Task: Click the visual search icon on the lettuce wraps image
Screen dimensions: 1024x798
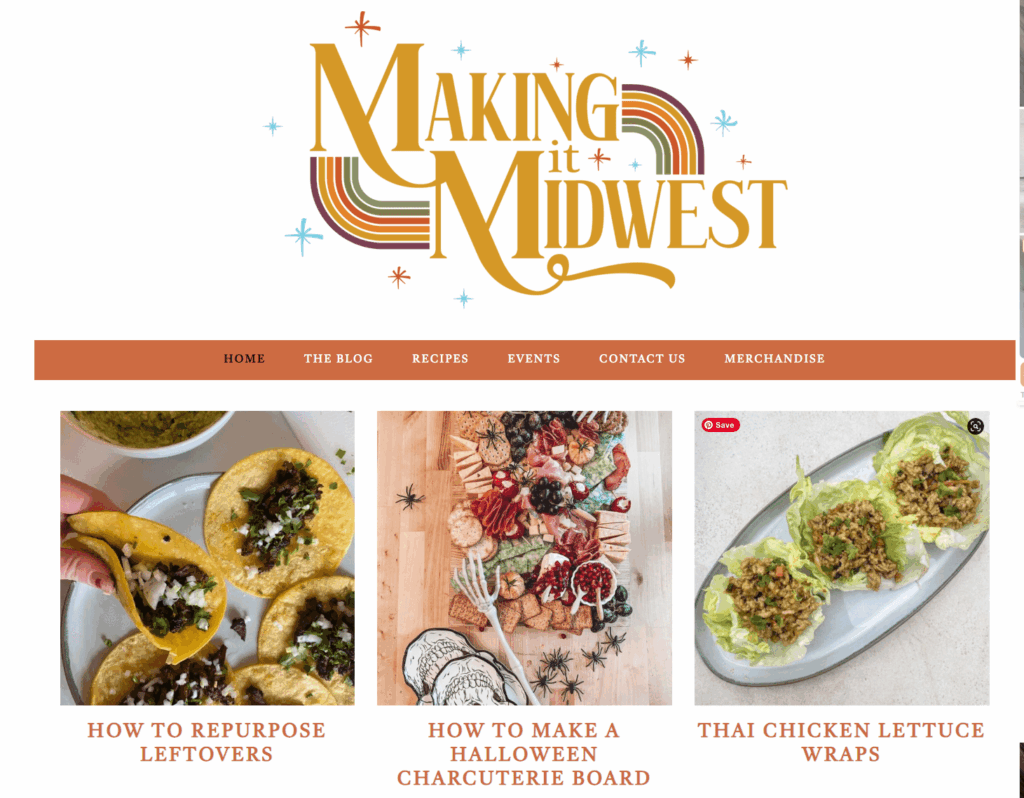Action: click(x=975, y=426)
